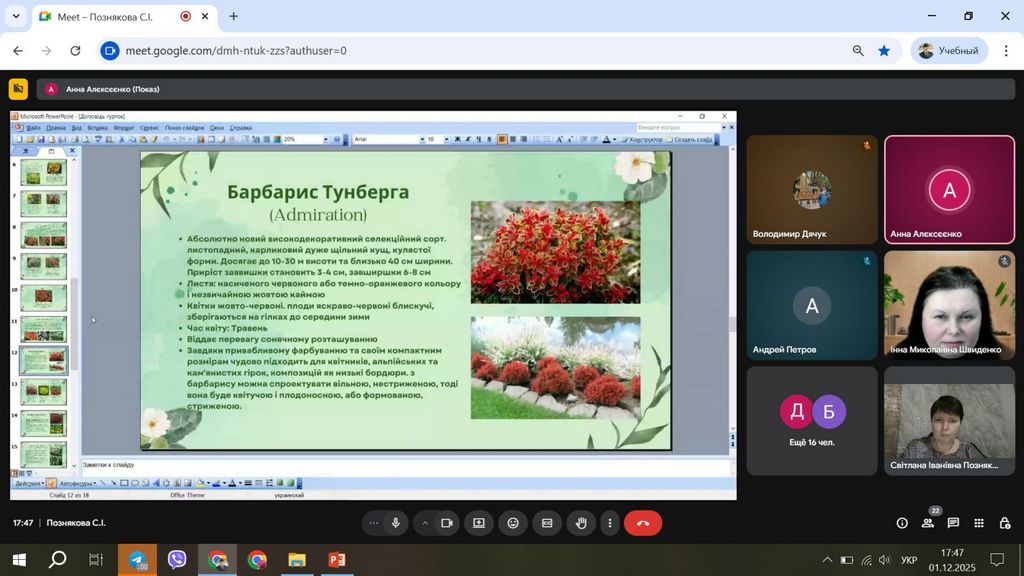
Task: Open audio settings dots beside microphone
Action: pyautogui.click(x=374, y=523)
